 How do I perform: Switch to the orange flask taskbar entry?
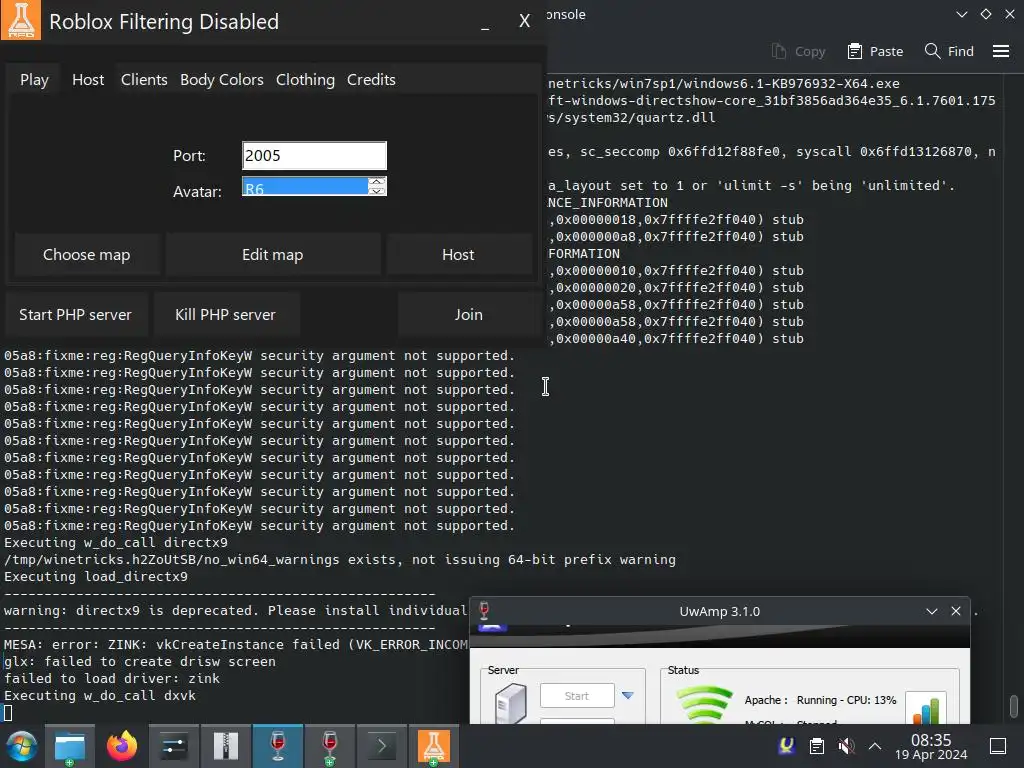point(434,746)
